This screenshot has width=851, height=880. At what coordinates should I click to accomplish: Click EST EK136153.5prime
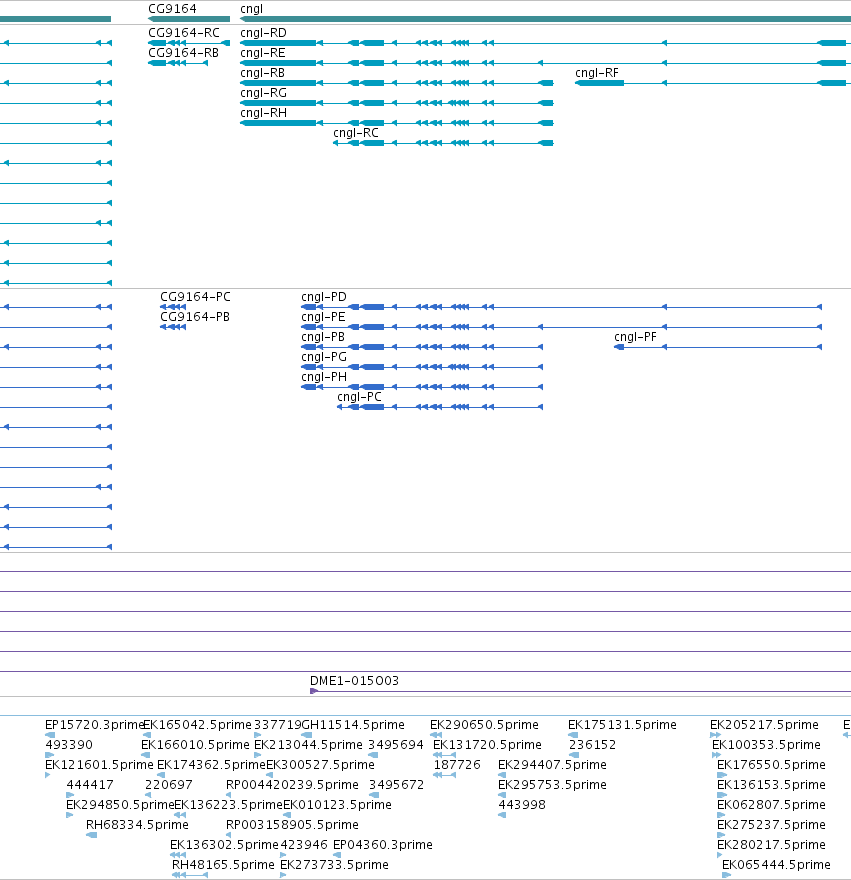[x=771, y=785]
